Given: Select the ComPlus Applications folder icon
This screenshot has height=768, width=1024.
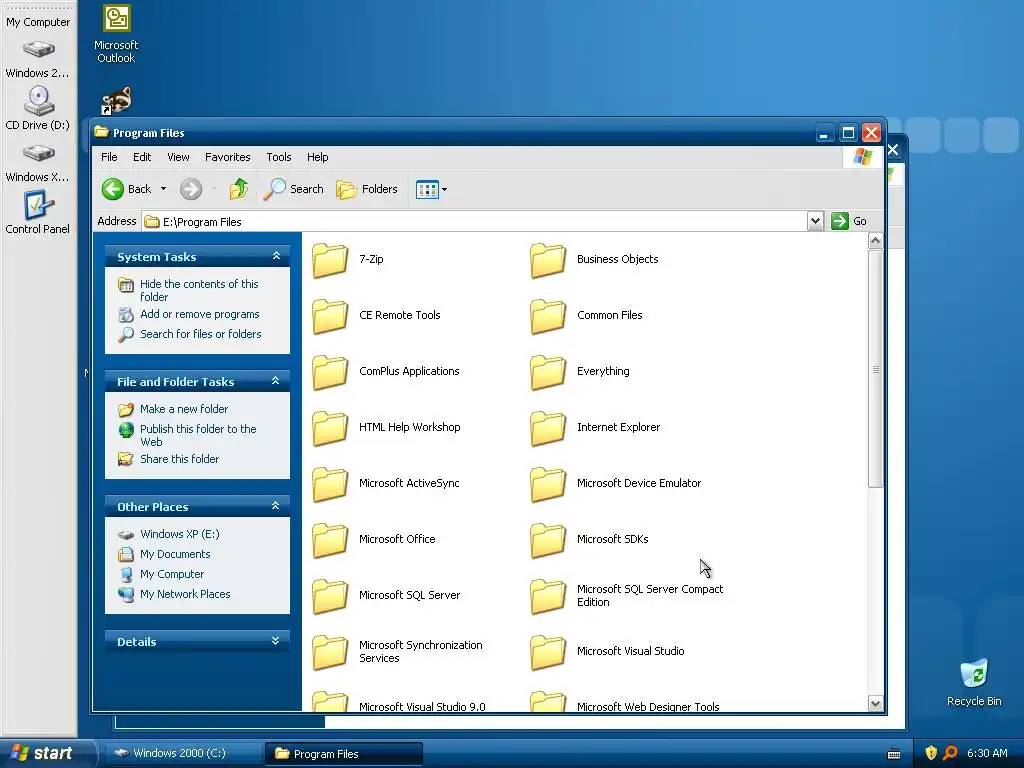Looking at the screenshot, I should coord(330,372).
